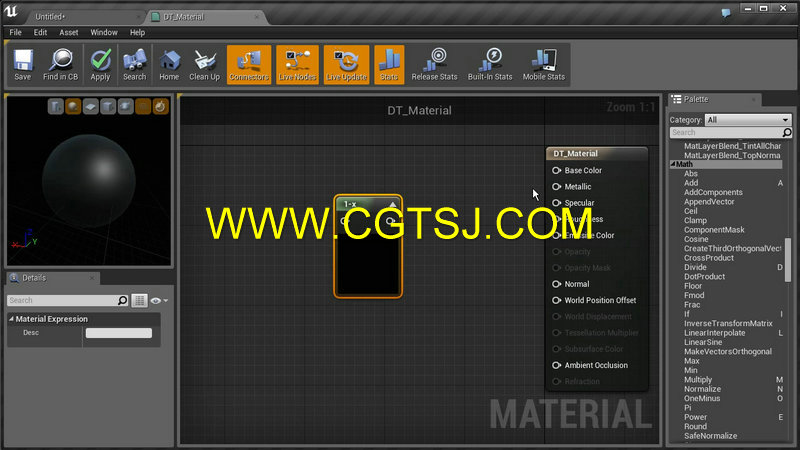Screen dimensions: 800x450
Task: Toggle the Stats display
Action: [x=389, y=64]
